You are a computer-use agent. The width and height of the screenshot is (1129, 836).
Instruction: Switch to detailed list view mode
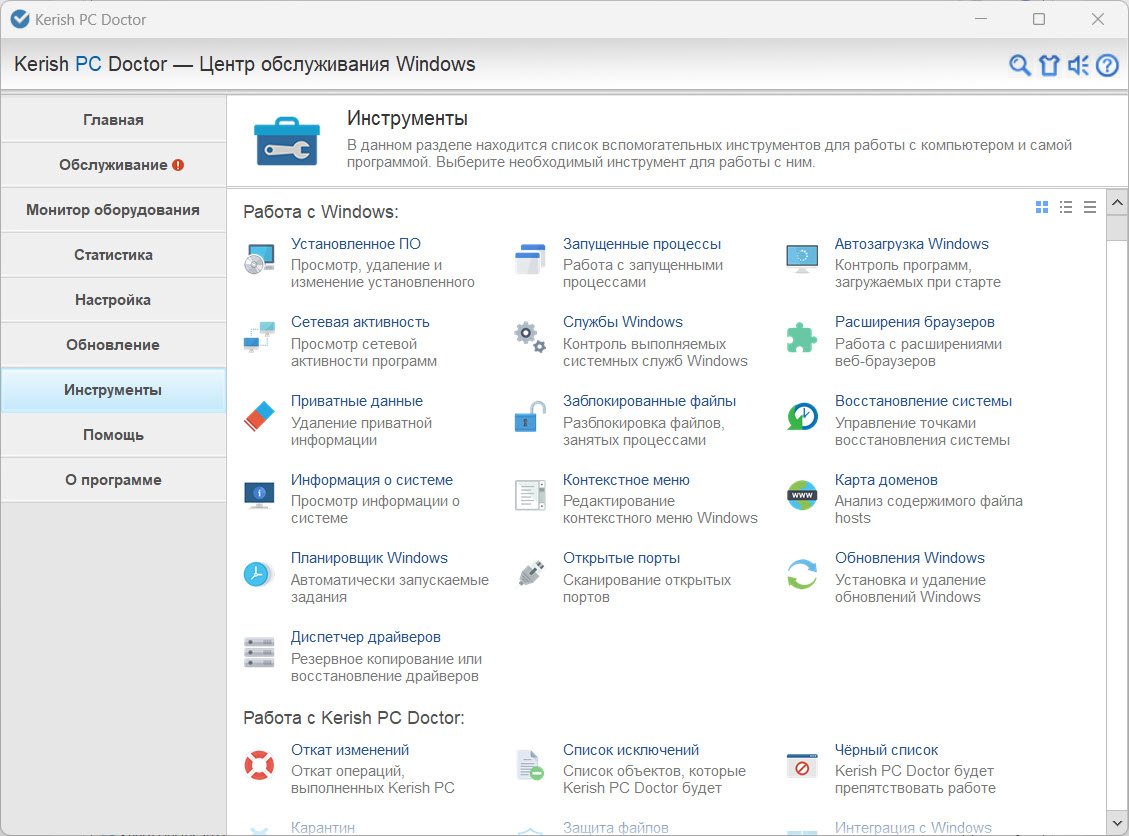click(x=1066, y=207)
